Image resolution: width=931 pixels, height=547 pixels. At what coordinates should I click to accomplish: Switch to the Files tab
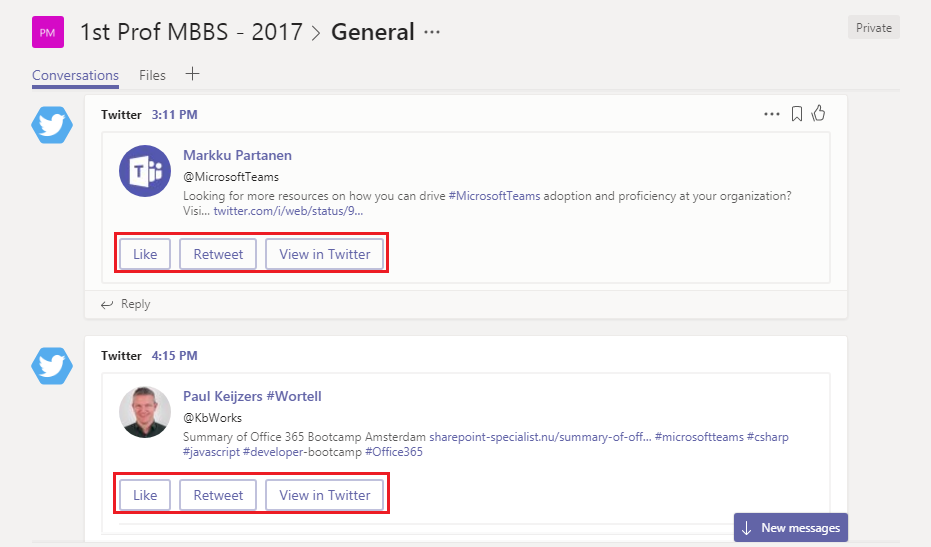click(152, 75)
